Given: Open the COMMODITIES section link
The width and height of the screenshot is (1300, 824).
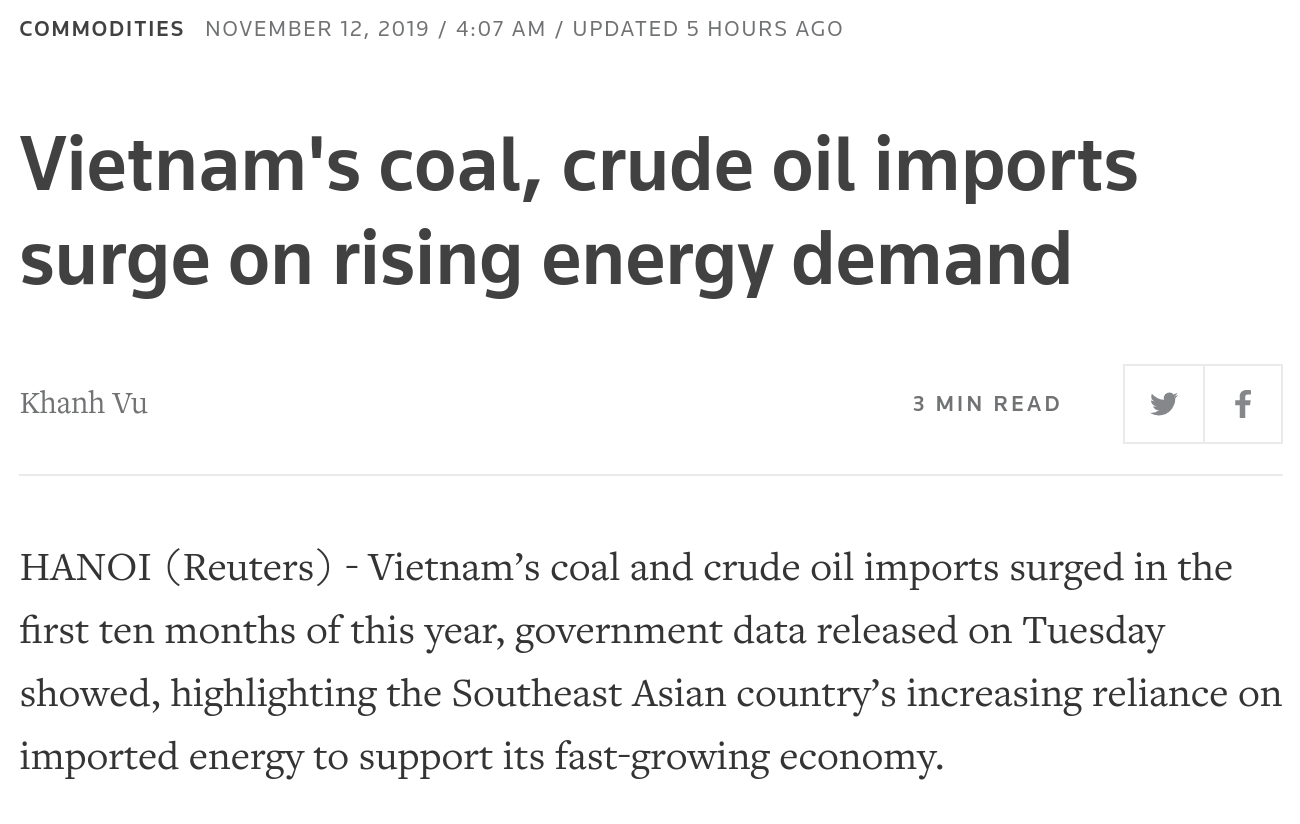Looking at the screenshot, I should tap(102, 29).
